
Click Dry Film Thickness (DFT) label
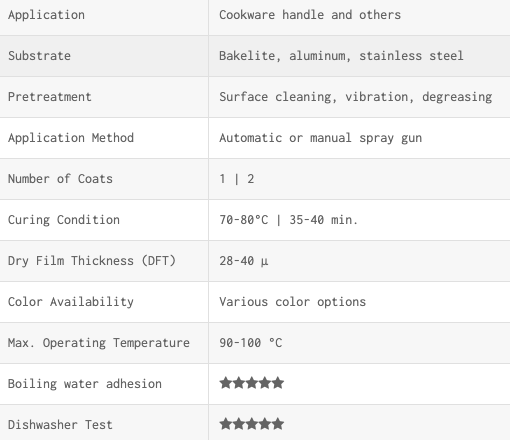(92, 261)
